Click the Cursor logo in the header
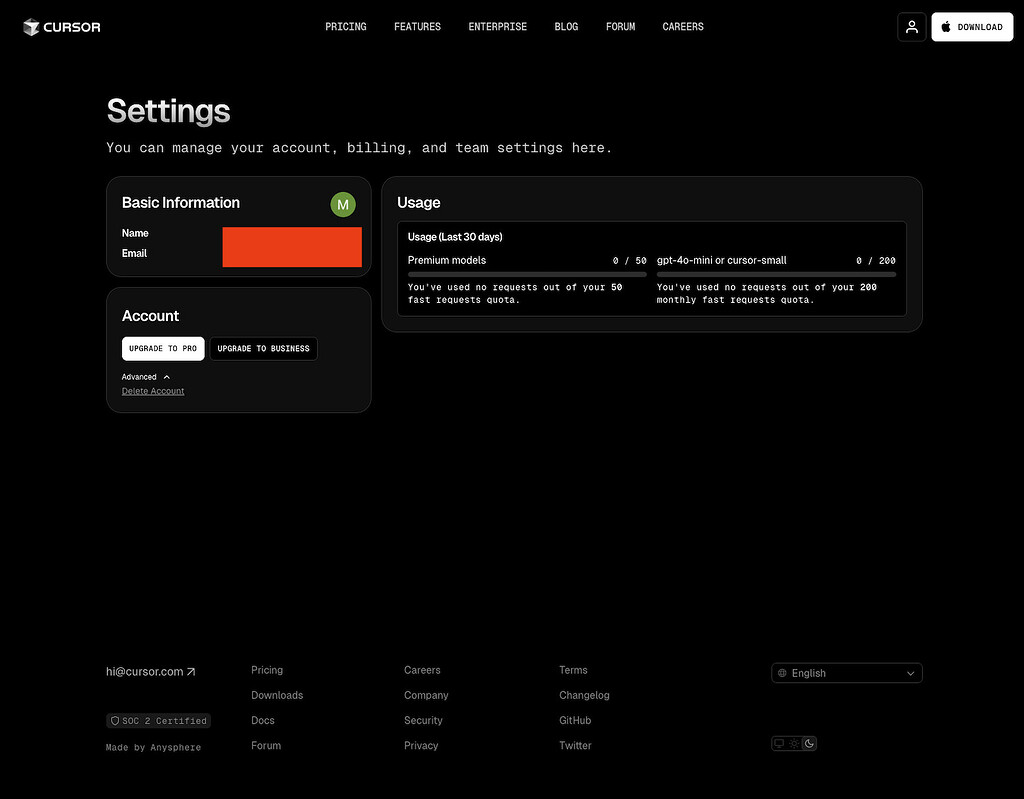1024x799 pixels. tap(61, 27)
